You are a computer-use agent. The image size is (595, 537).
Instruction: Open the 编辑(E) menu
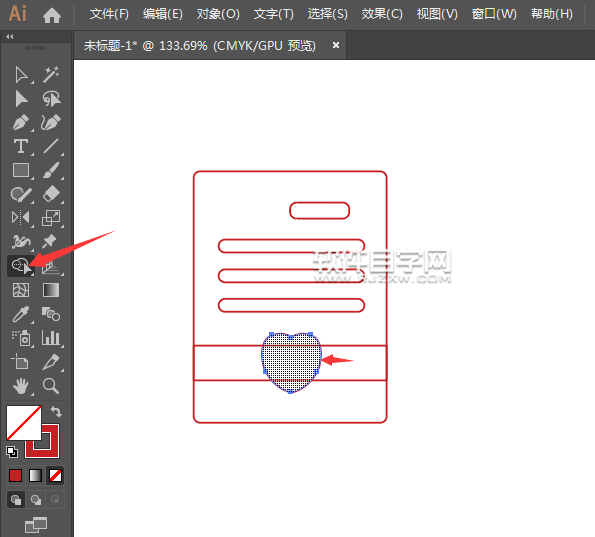coord(162,14)
